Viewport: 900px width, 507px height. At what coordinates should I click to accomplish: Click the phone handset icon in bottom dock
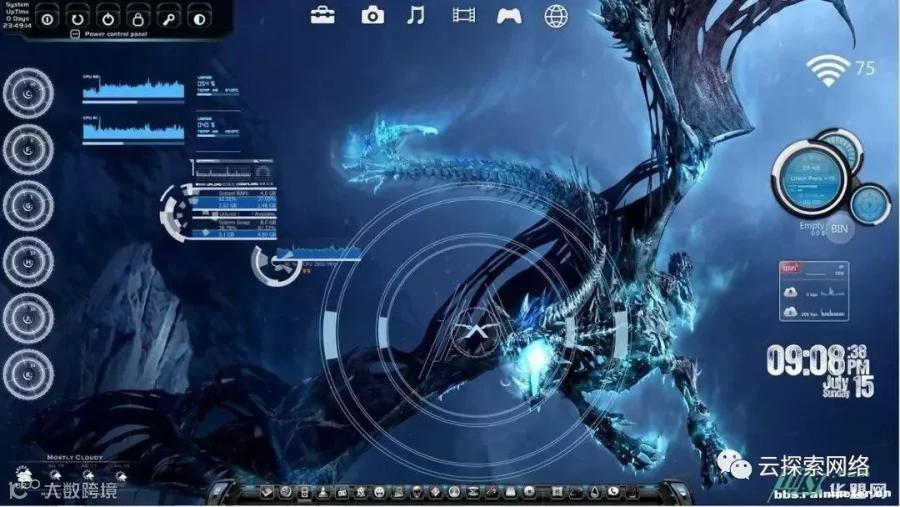[614, 491]
